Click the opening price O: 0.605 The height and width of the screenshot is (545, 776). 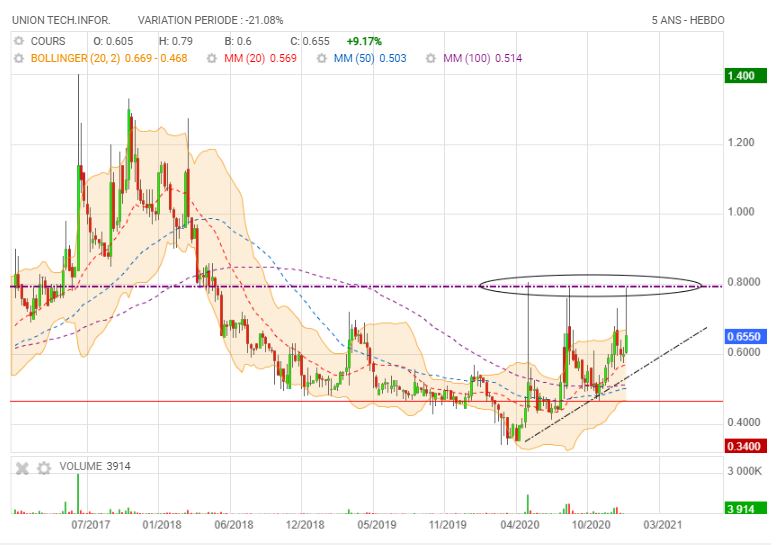tap(113, 41)
